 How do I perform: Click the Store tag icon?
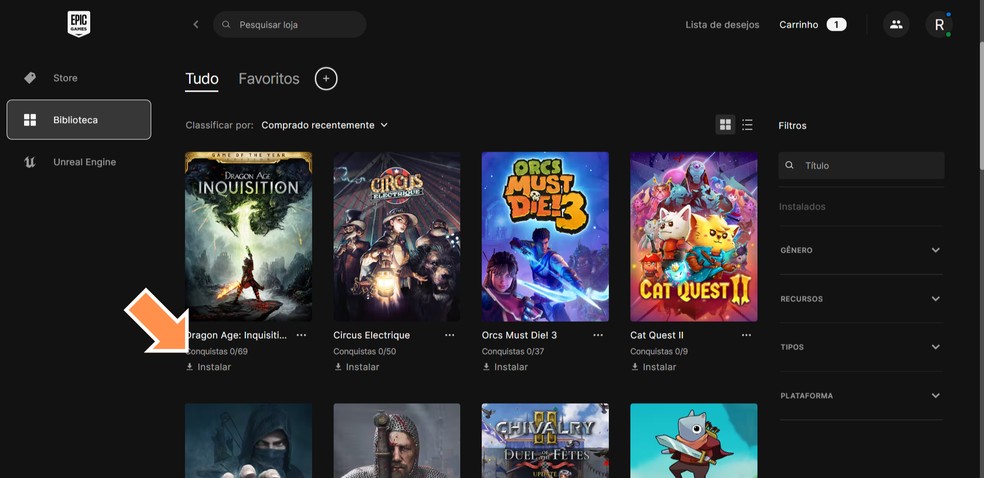(29, 78)
